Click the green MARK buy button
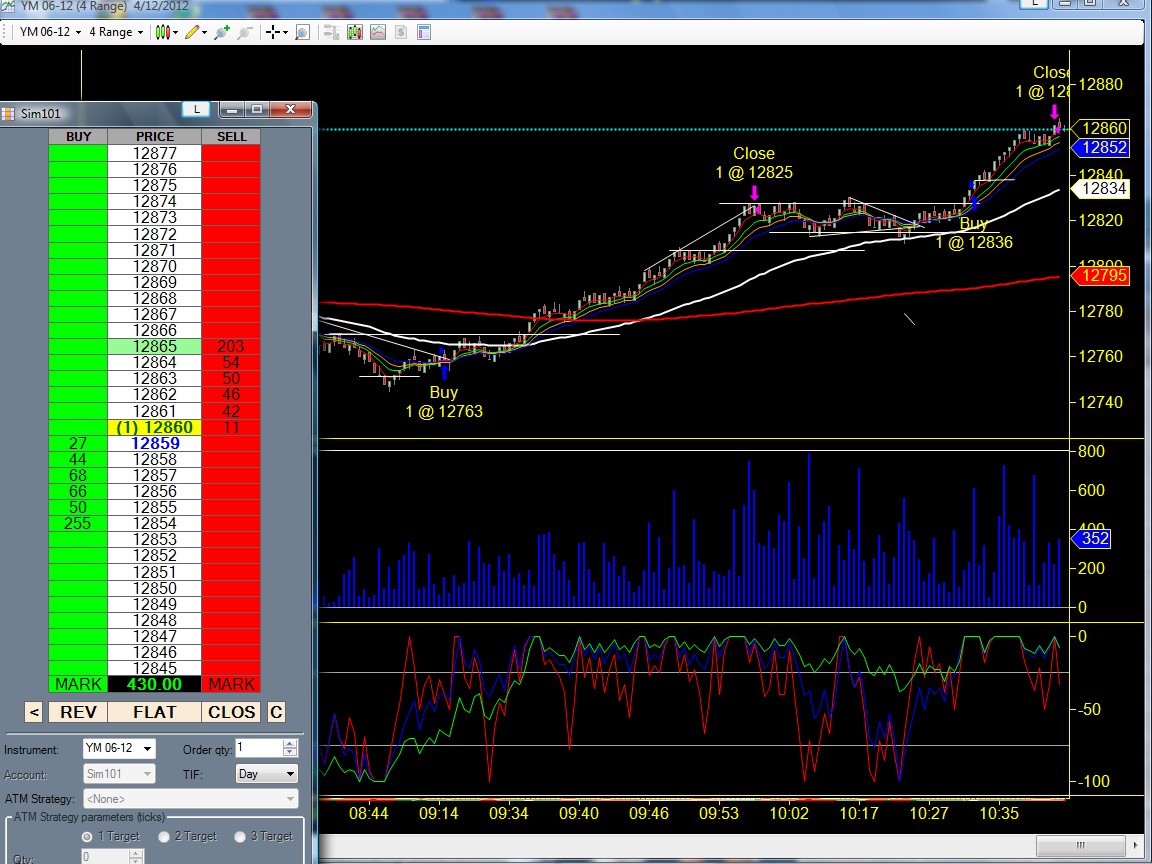The width and height of the screenshot is (1152, 864). click(78, 684)
